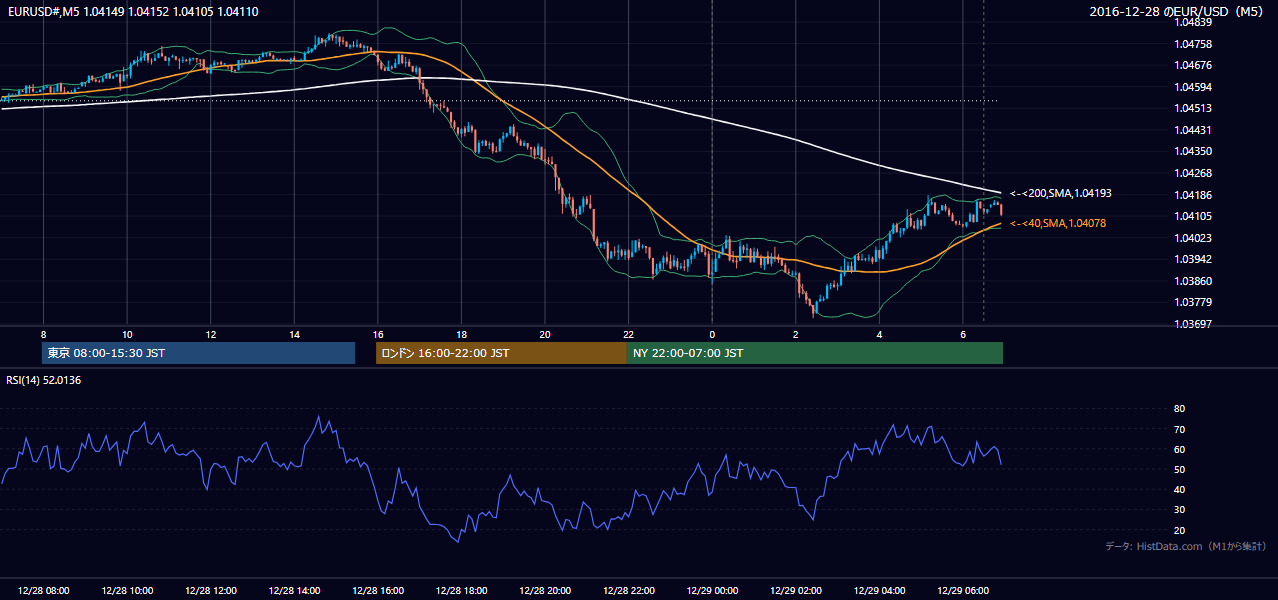Select the 40 SMA 1.04078 label
The width and height of the screenshot is (1278, 600).
1058,223
